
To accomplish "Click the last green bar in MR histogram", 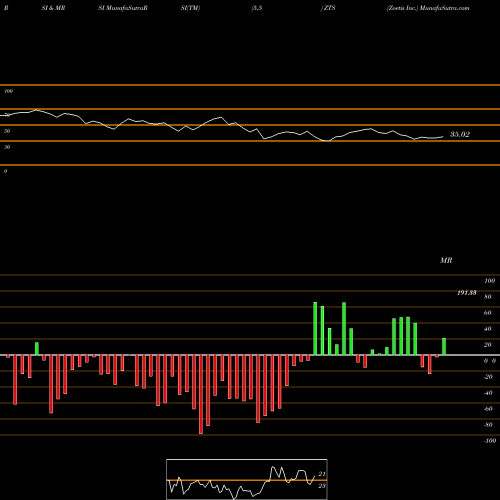I will 444,347.
